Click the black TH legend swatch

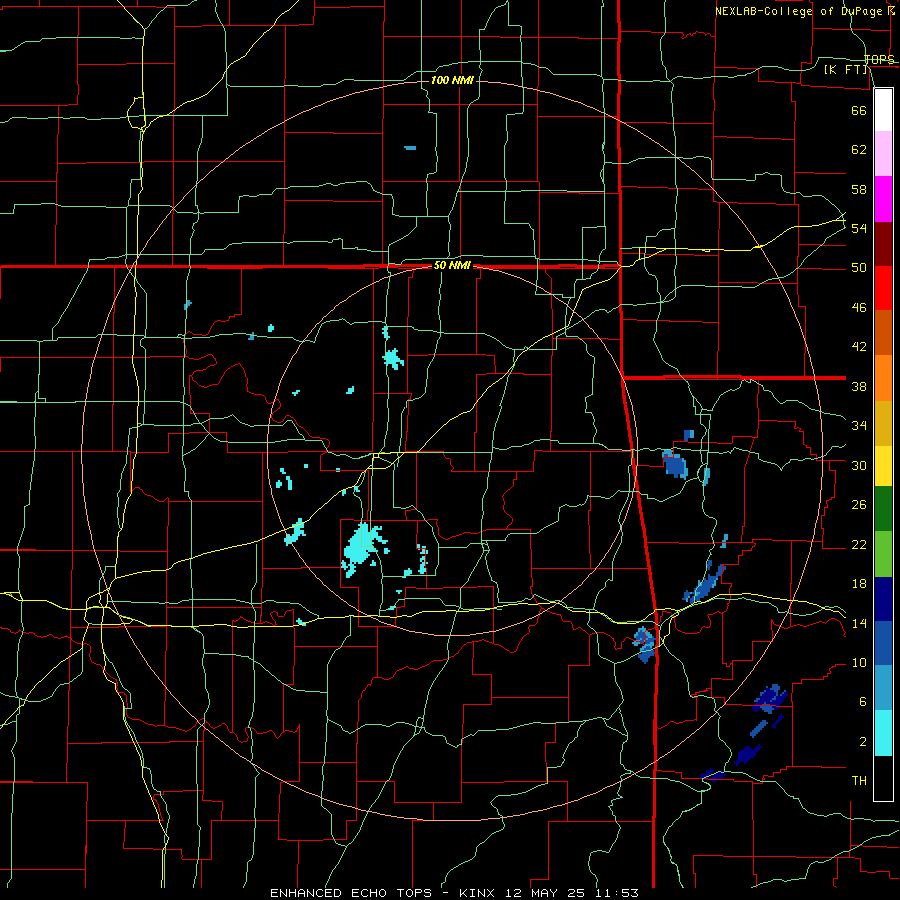coord(883,778)
